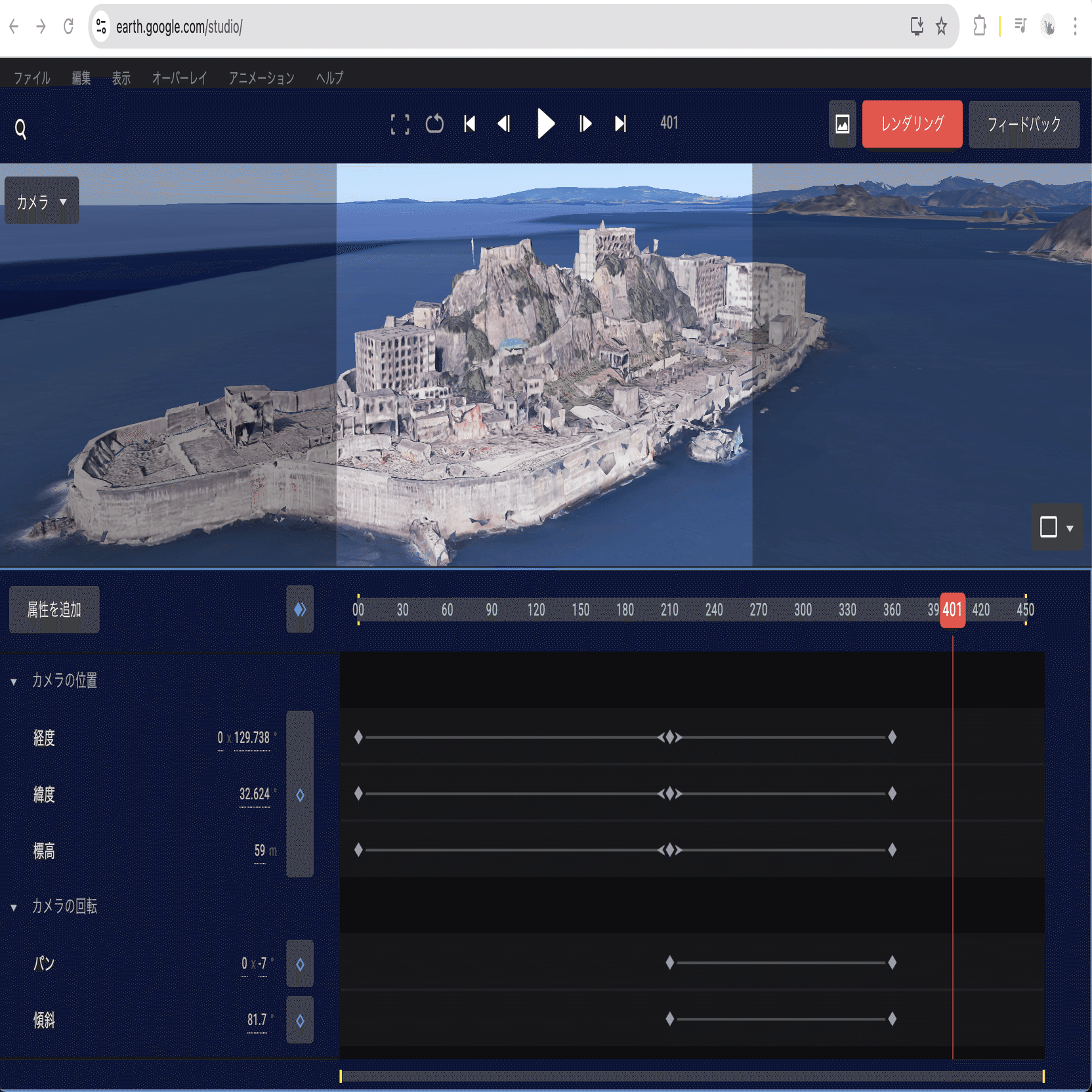Toggle keyframe for all attributes diamond

pyautogui.click(x=300, y=610)
